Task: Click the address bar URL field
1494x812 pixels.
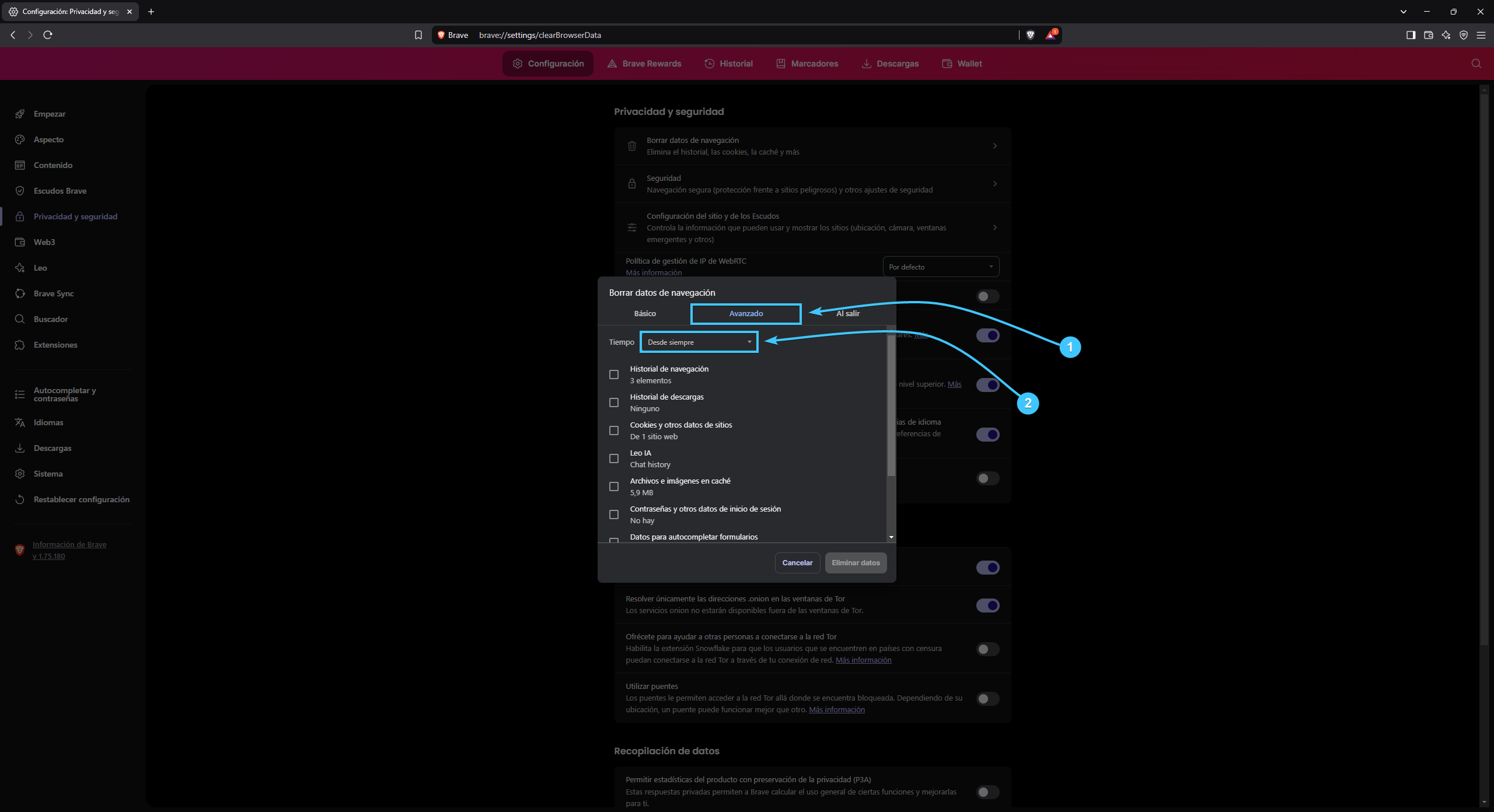Action: pos(747,35)
